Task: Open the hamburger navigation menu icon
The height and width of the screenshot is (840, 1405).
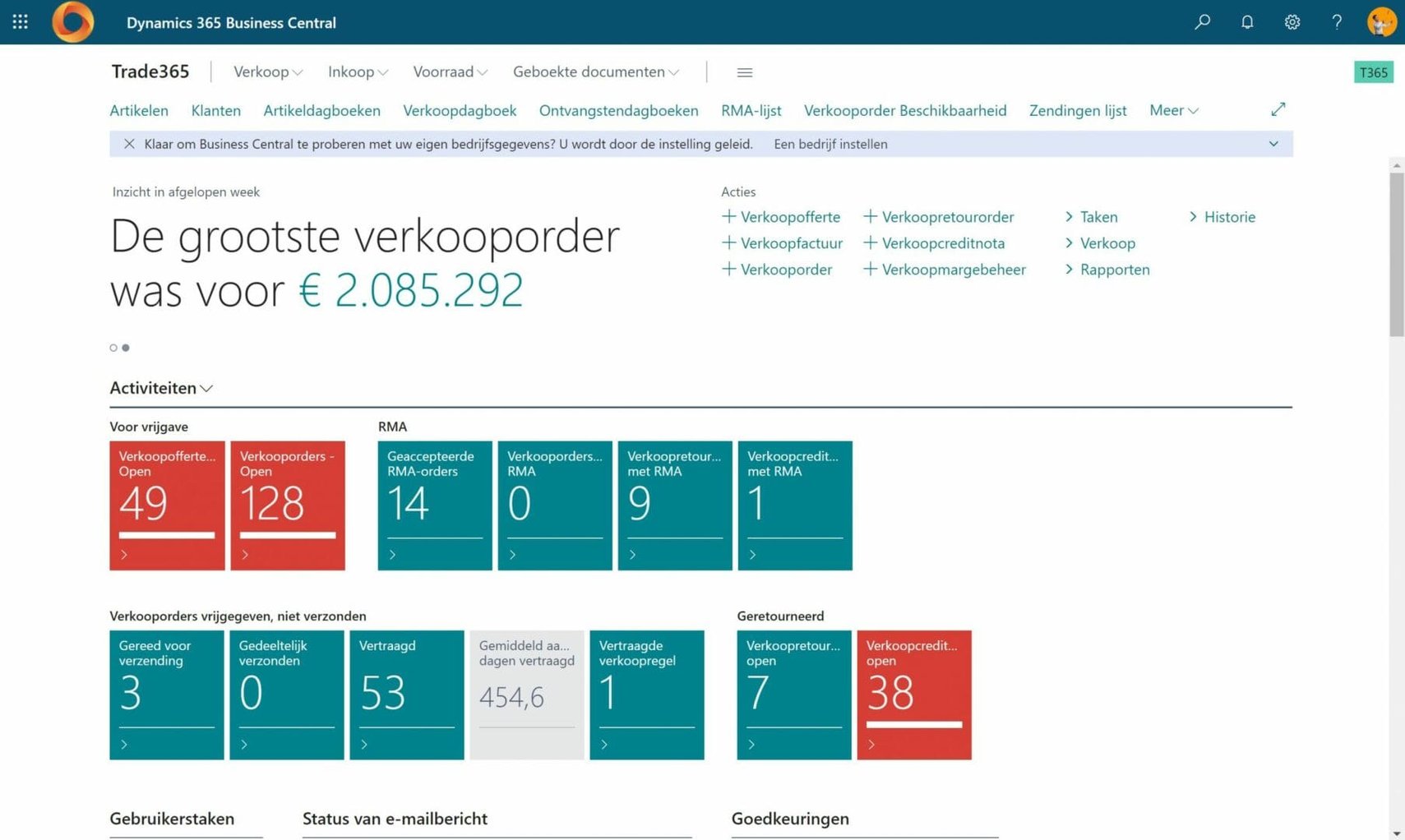Action: [745, 72]
